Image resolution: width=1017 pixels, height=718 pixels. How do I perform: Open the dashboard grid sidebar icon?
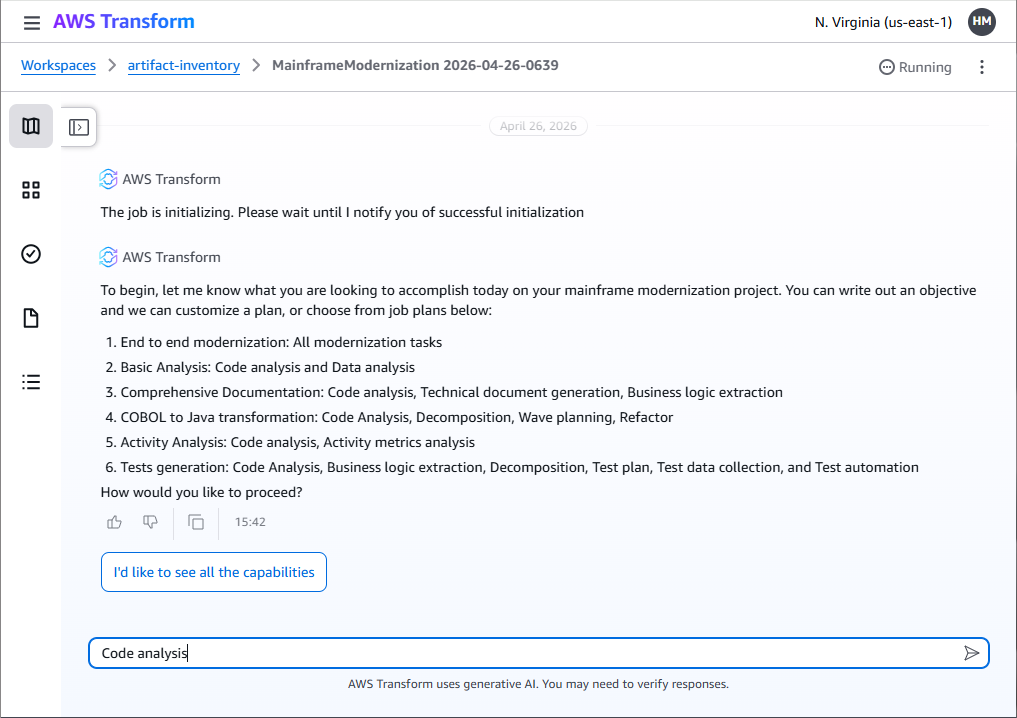(x=31, y=190)
